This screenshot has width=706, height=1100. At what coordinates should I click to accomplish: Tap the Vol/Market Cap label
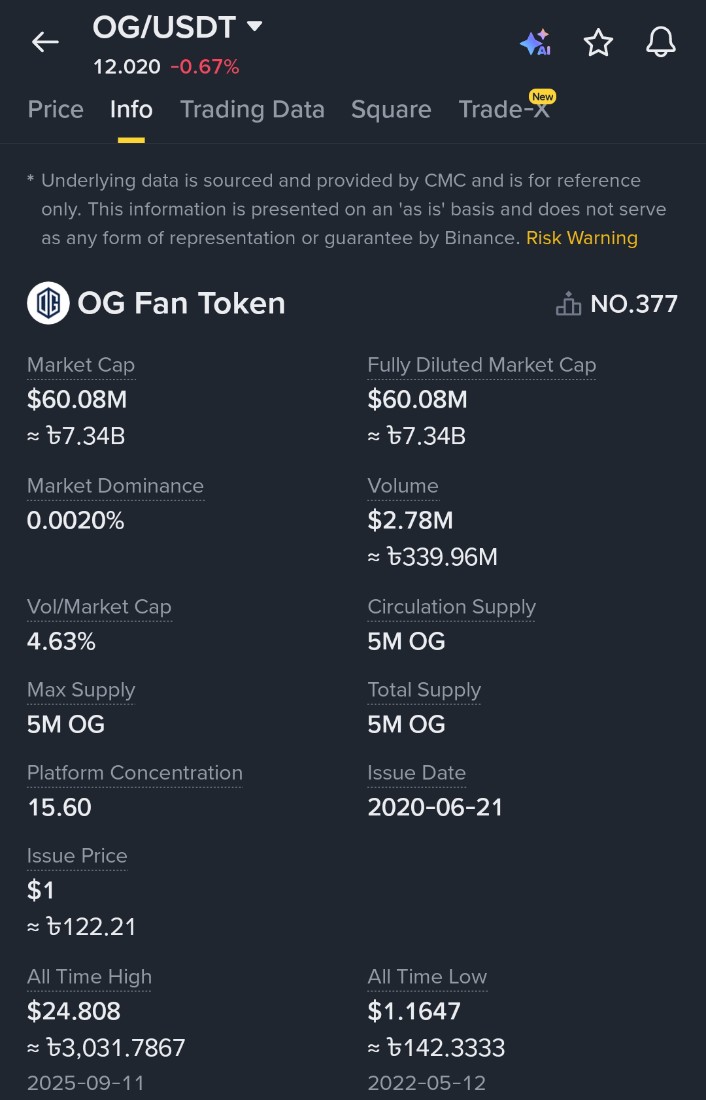(x=99, y=607)
